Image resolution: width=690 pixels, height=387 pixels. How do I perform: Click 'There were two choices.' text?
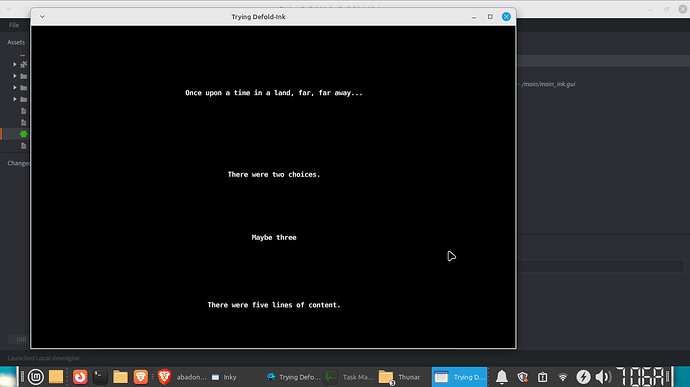274,174
